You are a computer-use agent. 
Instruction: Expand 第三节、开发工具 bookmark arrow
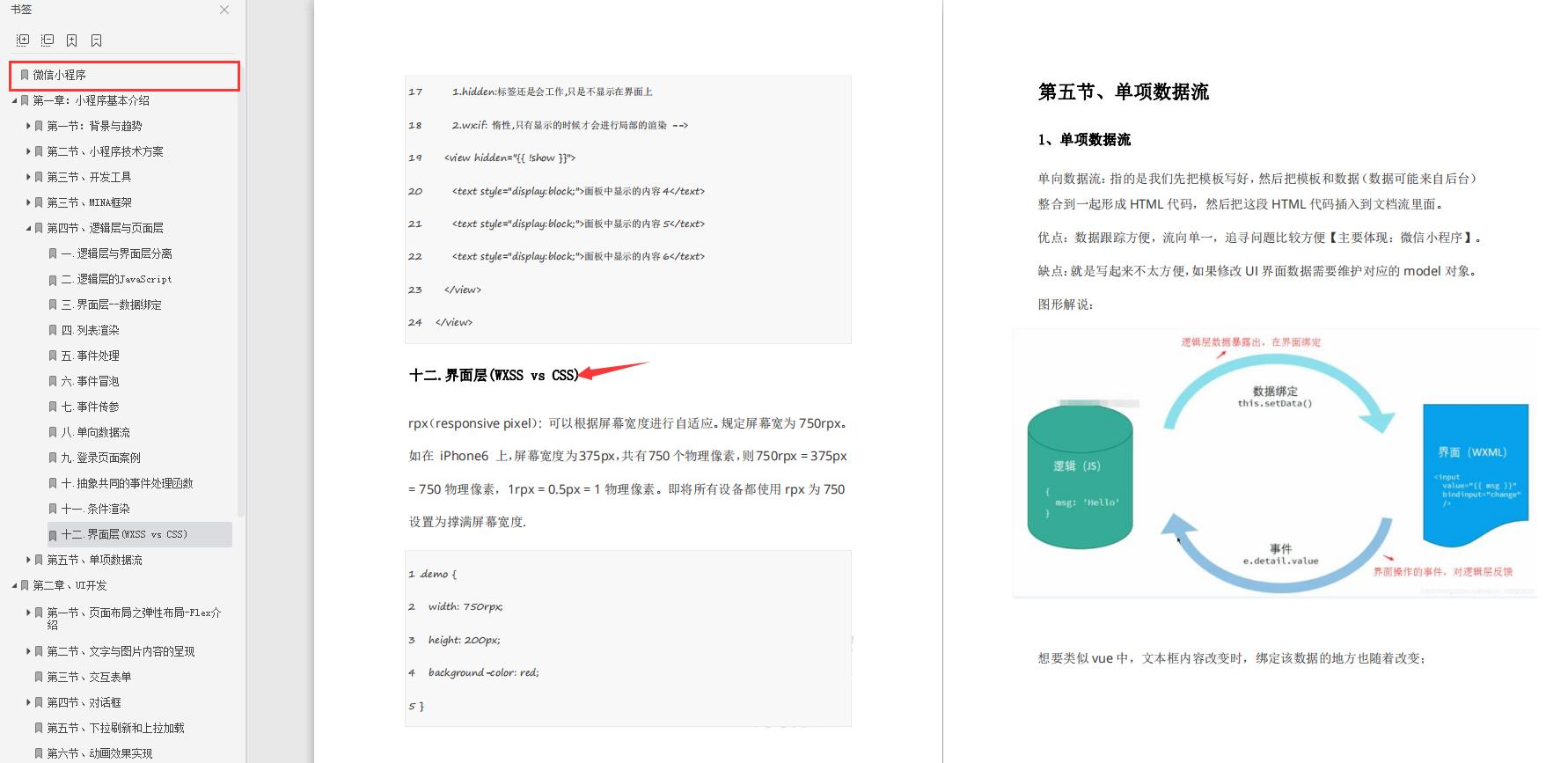point(28,178)
